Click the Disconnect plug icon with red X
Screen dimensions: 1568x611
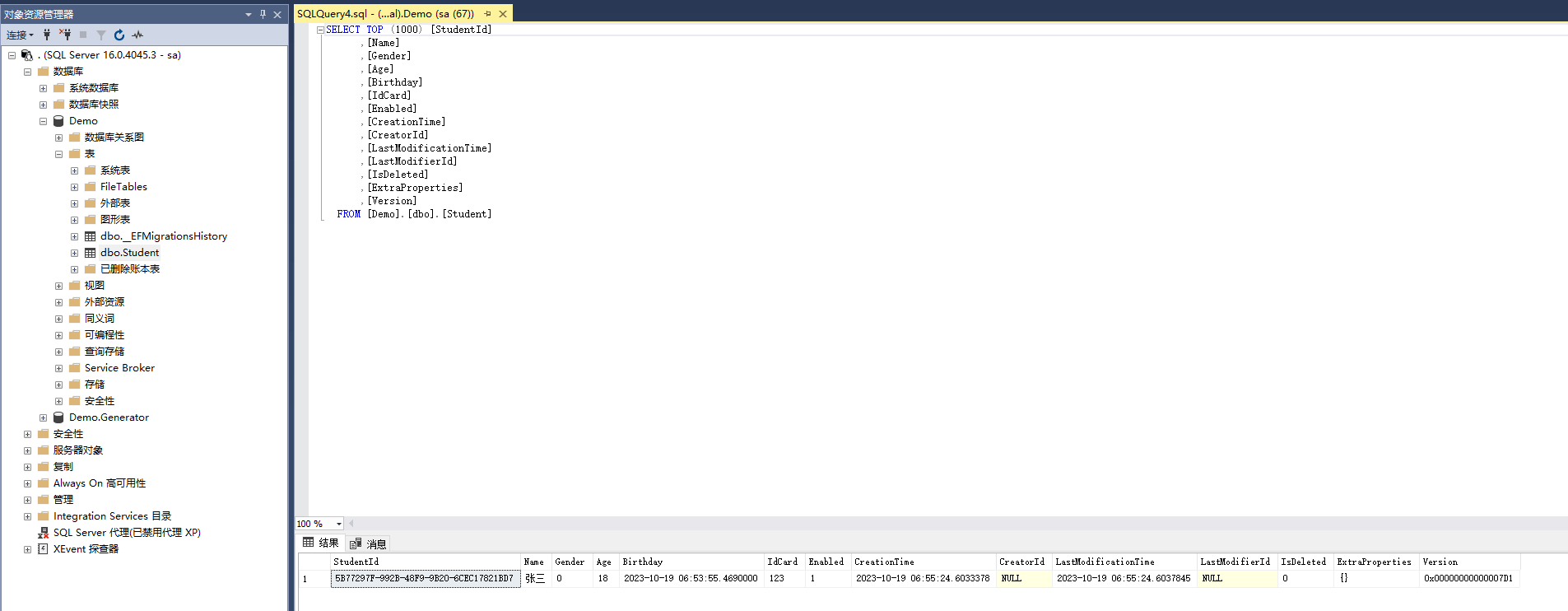[65, 35]
